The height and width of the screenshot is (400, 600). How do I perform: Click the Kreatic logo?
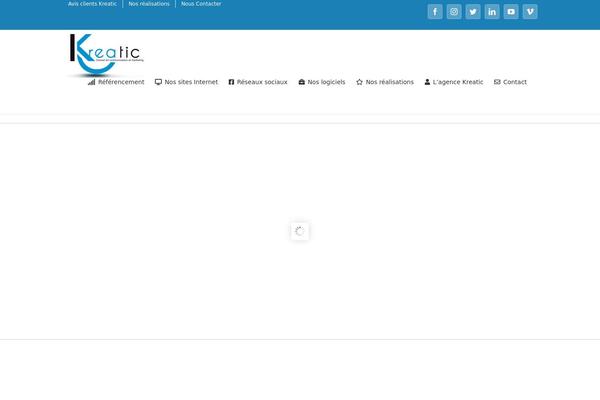point(106,56)
